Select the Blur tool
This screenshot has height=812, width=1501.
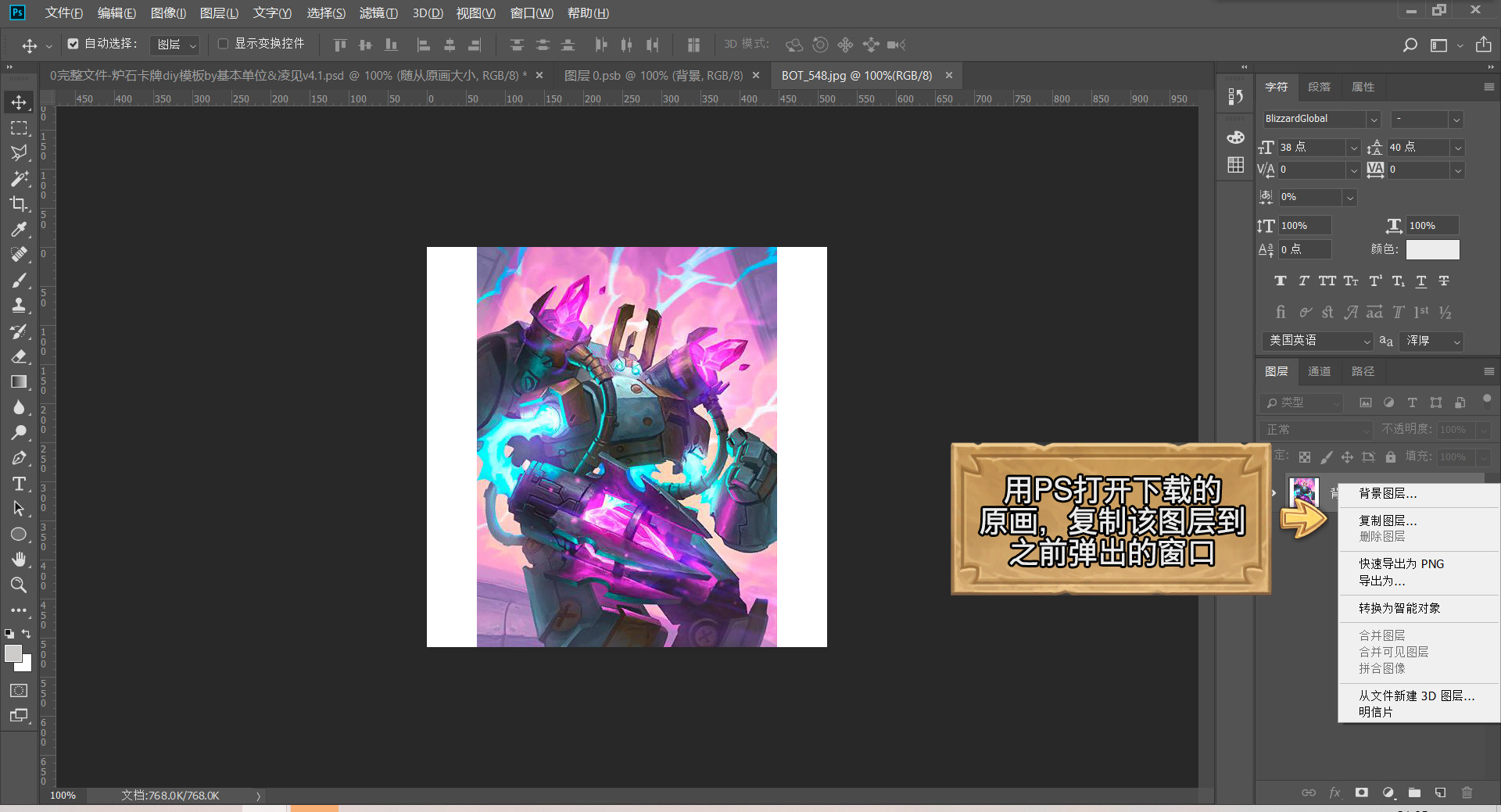pos(19,407)
